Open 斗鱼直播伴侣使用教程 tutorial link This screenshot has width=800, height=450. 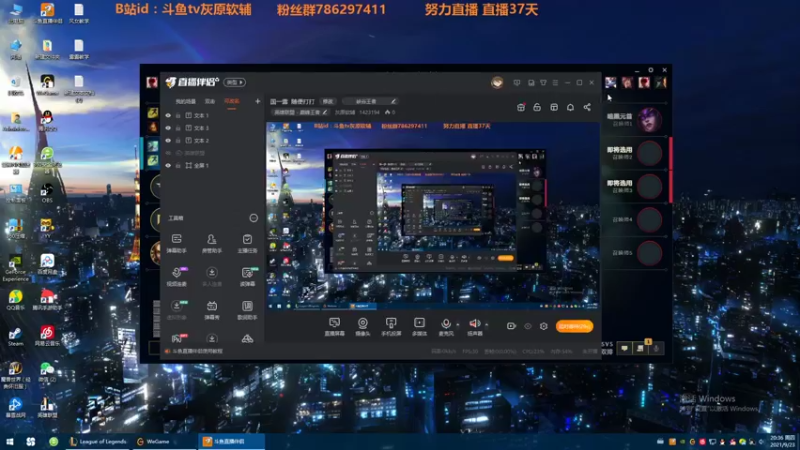pos(197,351)
